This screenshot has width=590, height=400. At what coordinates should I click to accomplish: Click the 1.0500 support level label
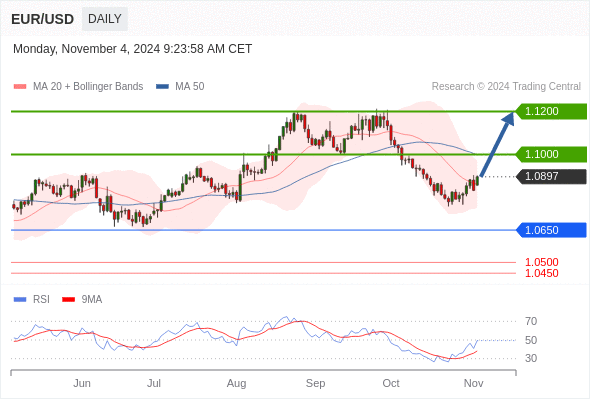point(542,262)
